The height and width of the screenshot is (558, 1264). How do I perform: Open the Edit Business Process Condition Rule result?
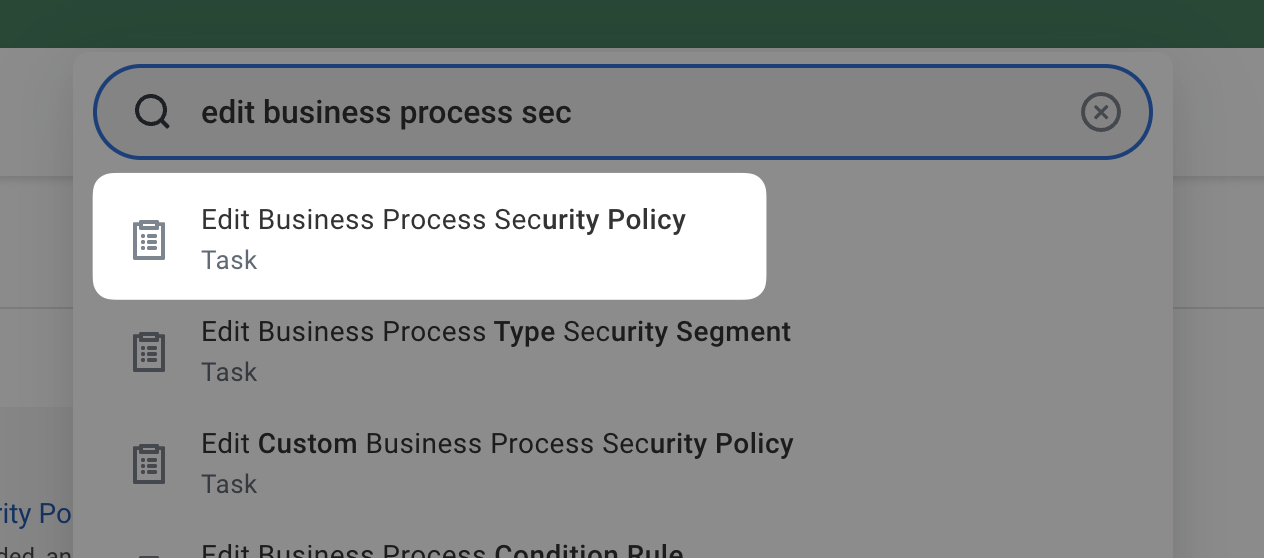click(442, 551)
